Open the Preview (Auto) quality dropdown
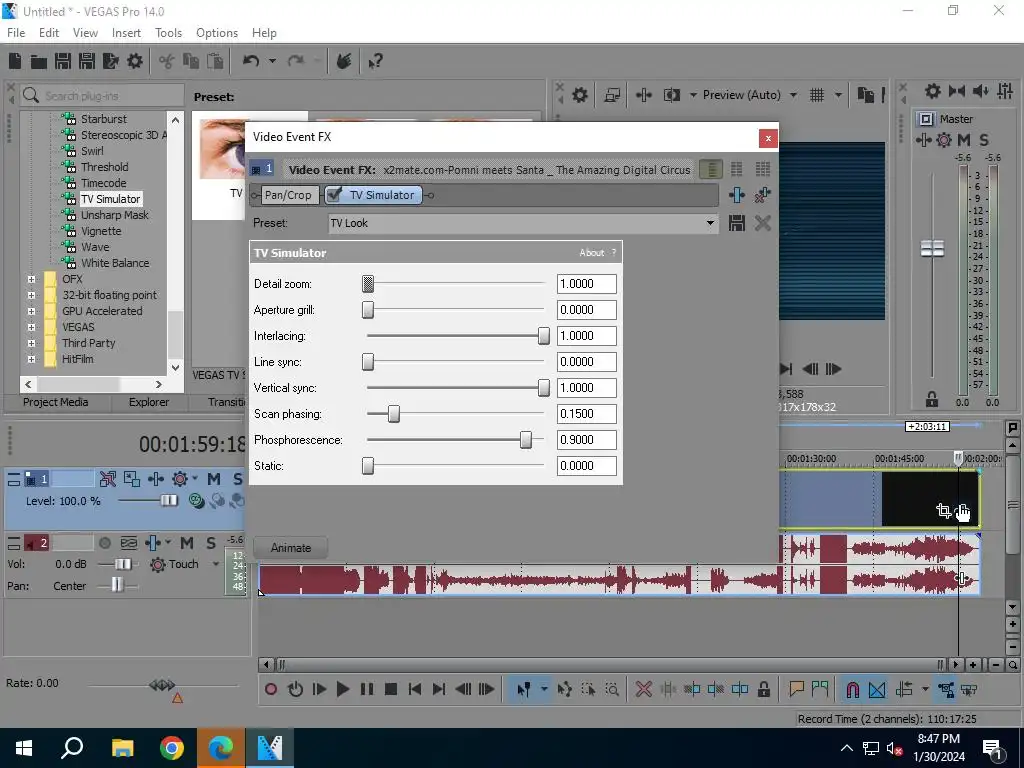 coord(793,95)
